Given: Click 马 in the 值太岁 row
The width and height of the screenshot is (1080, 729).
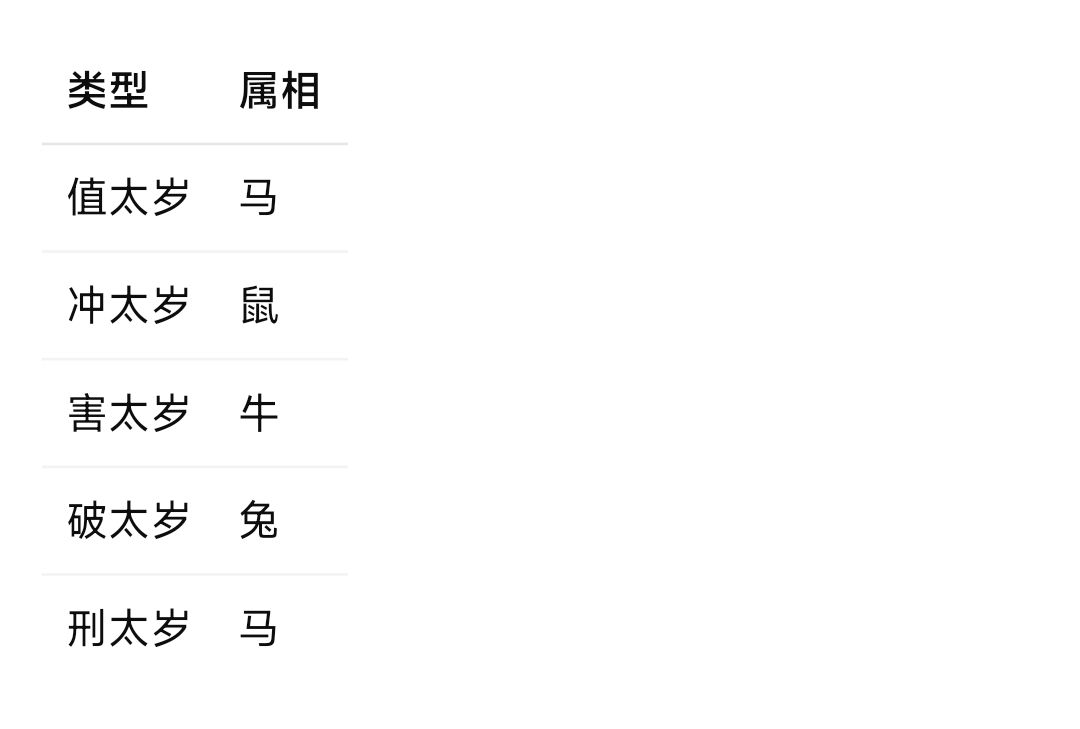Looking at the screenshot, I should click(258, 197).
